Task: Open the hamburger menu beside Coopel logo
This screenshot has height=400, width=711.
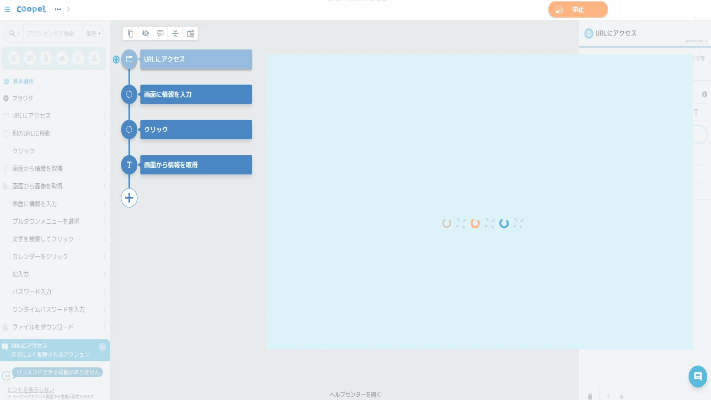Action: click(7, 9)
